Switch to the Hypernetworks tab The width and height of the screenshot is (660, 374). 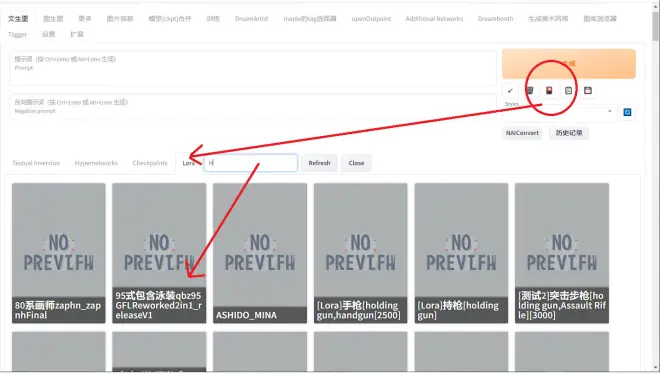coord(96,163)
